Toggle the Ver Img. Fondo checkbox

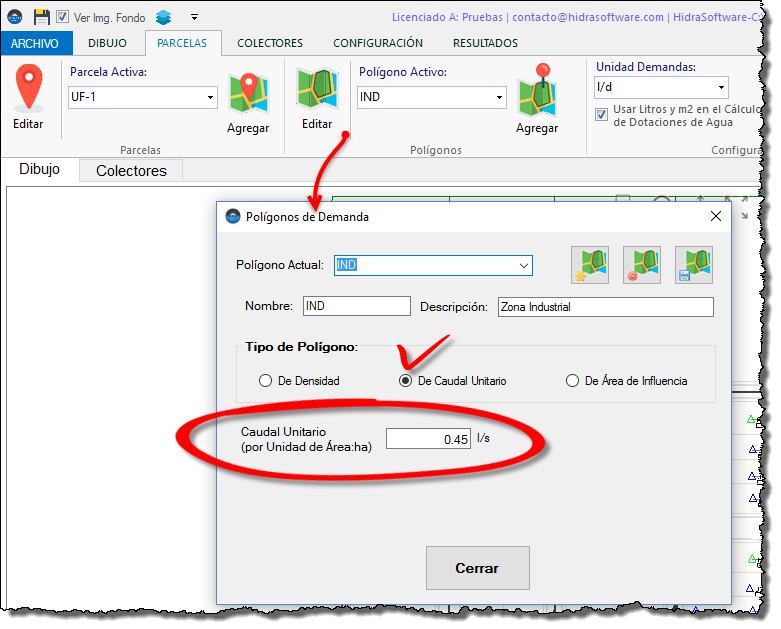click(x=63, y=17)
